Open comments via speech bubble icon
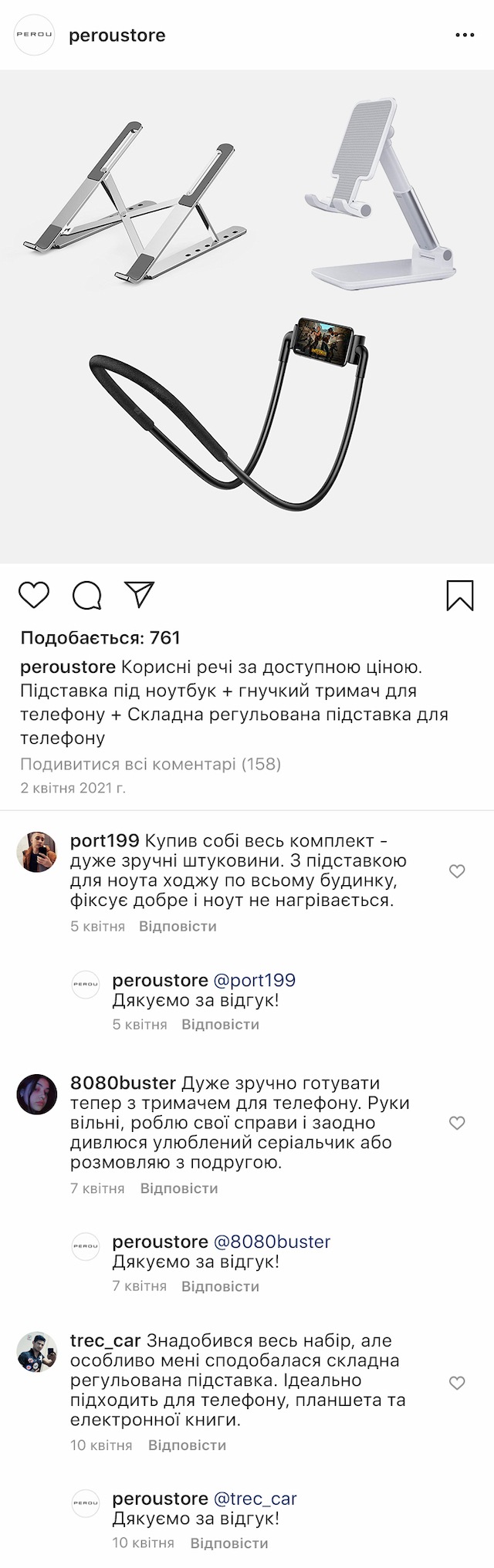Image resolution: width=494 pixels, height=1568 pixels. coord(87,595)
